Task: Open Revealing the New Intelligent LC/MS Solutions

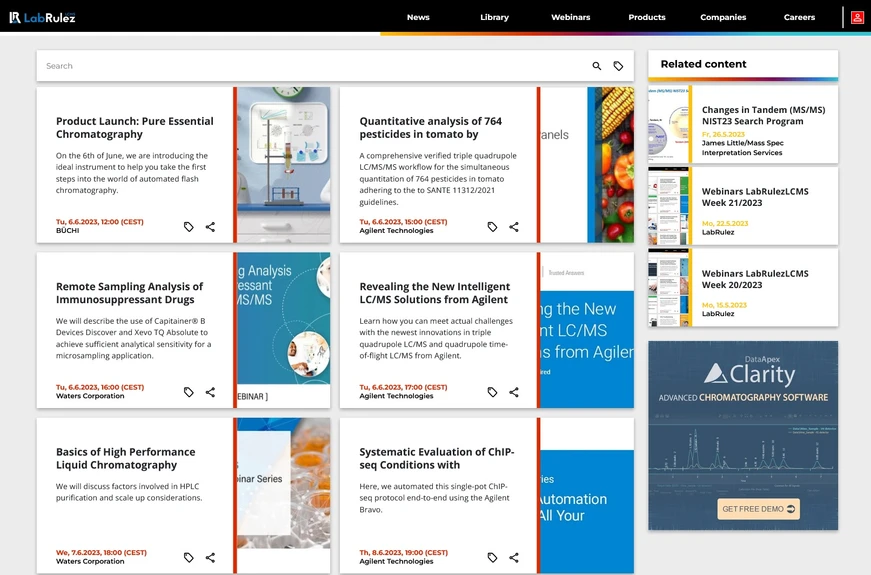Action: (x=434, y=293)
